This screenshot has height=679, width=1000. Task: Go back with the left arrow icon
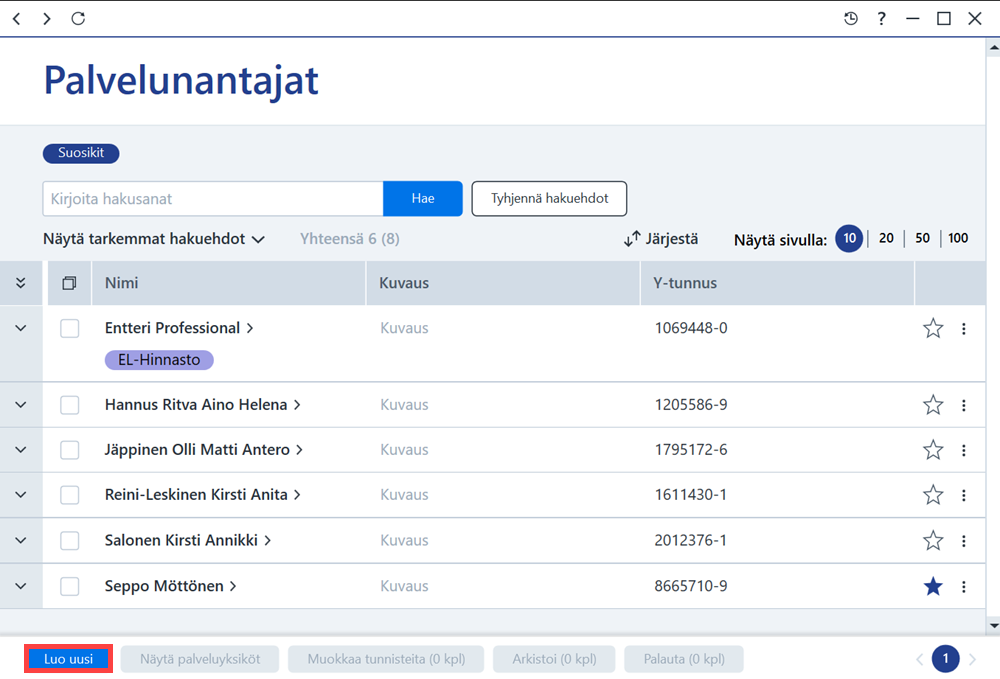[x=17, y=18]
